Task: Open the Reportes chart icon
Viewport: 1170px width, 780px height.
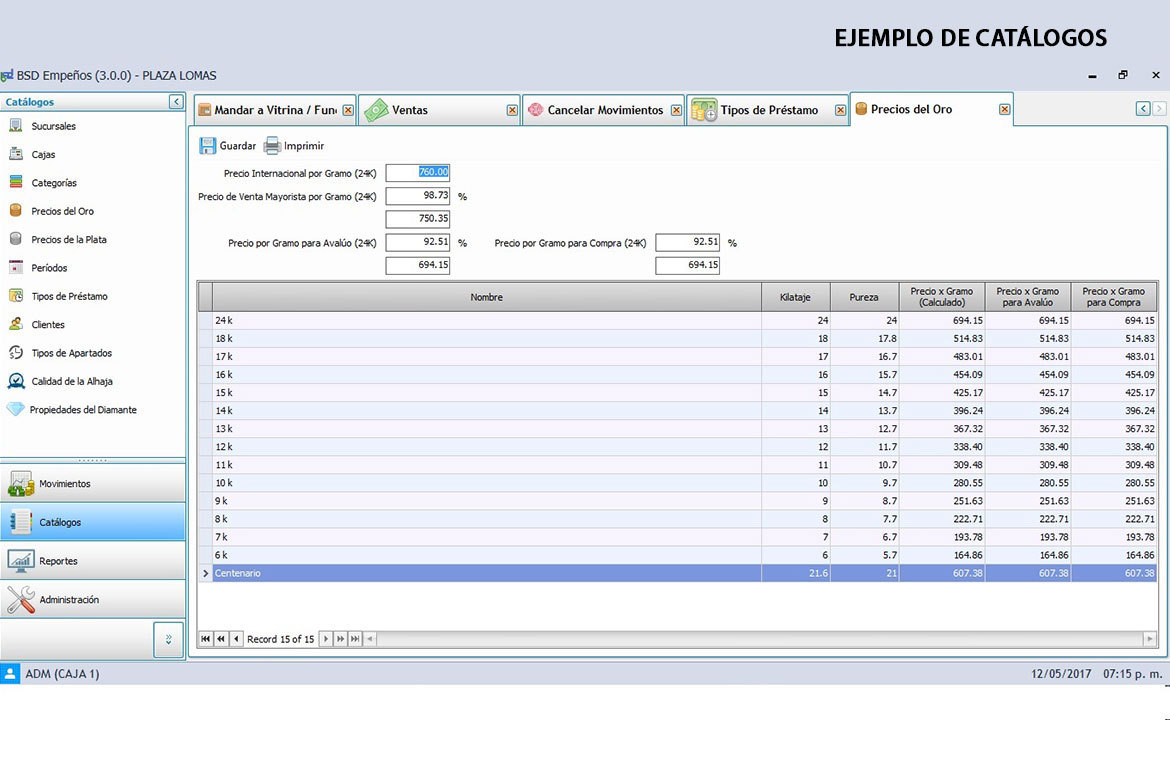Action: [x=21, y=561]
